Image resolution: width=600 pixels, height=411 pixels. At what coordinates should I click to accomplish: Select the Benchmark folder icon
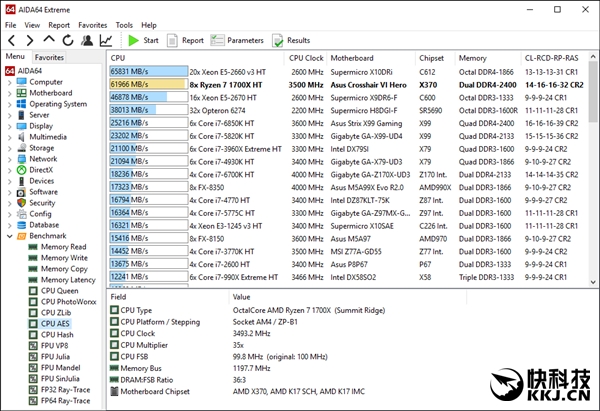pos(21,236)
